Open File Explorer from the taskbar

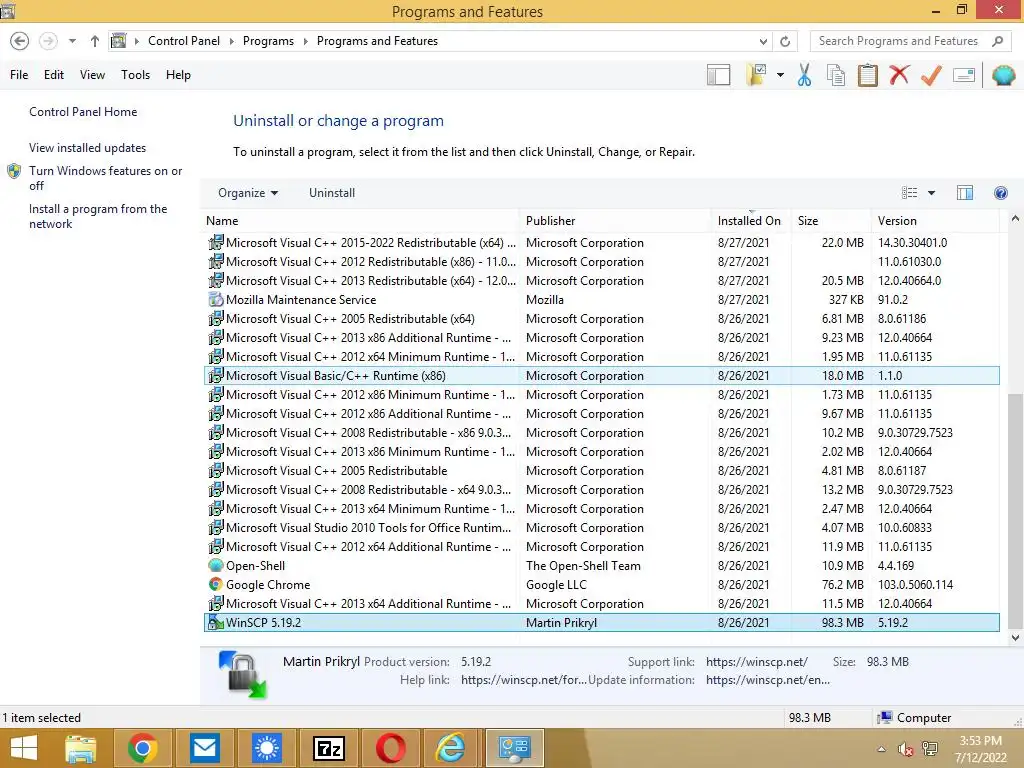click(x=80, y=748)
